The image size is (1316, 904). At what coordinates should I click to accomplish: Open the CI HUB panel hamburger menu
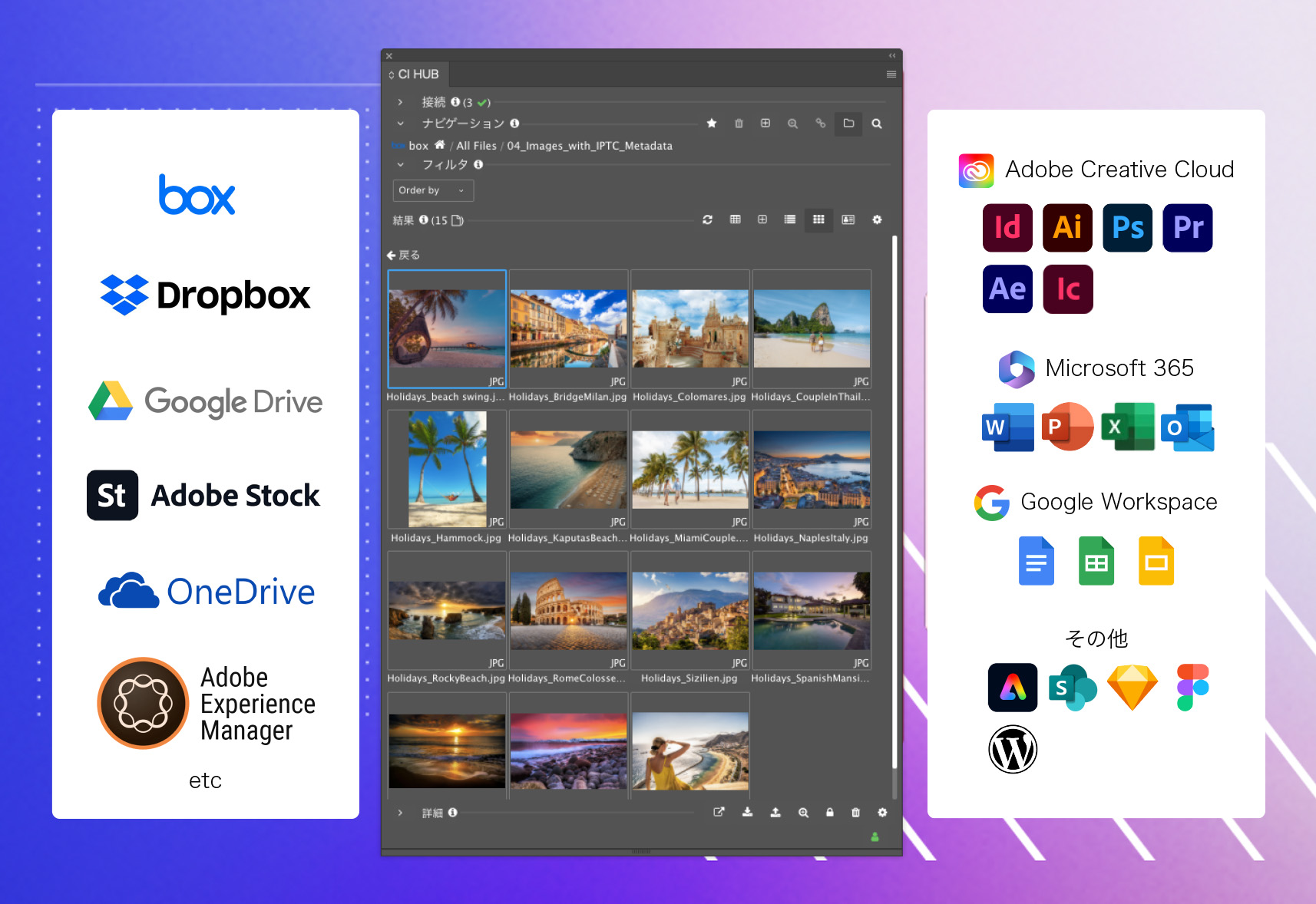(891, 74)
